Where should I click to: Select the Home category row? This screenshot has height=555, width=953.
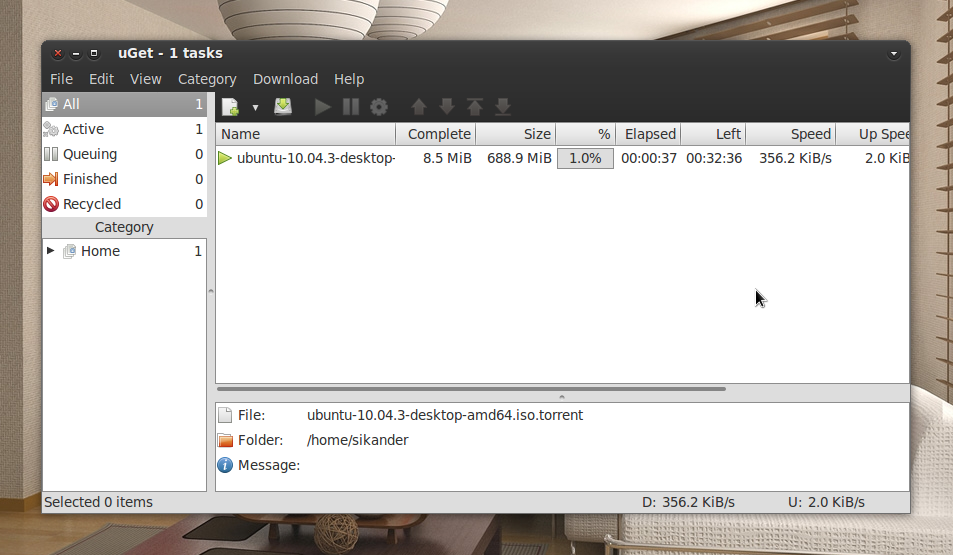[x=125, y=251]
